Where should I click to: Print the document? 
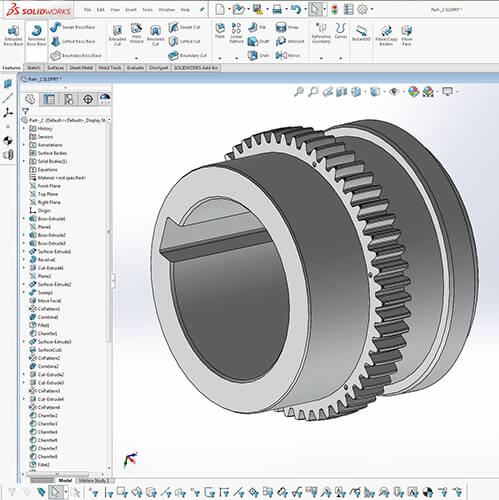coord(277,9)
